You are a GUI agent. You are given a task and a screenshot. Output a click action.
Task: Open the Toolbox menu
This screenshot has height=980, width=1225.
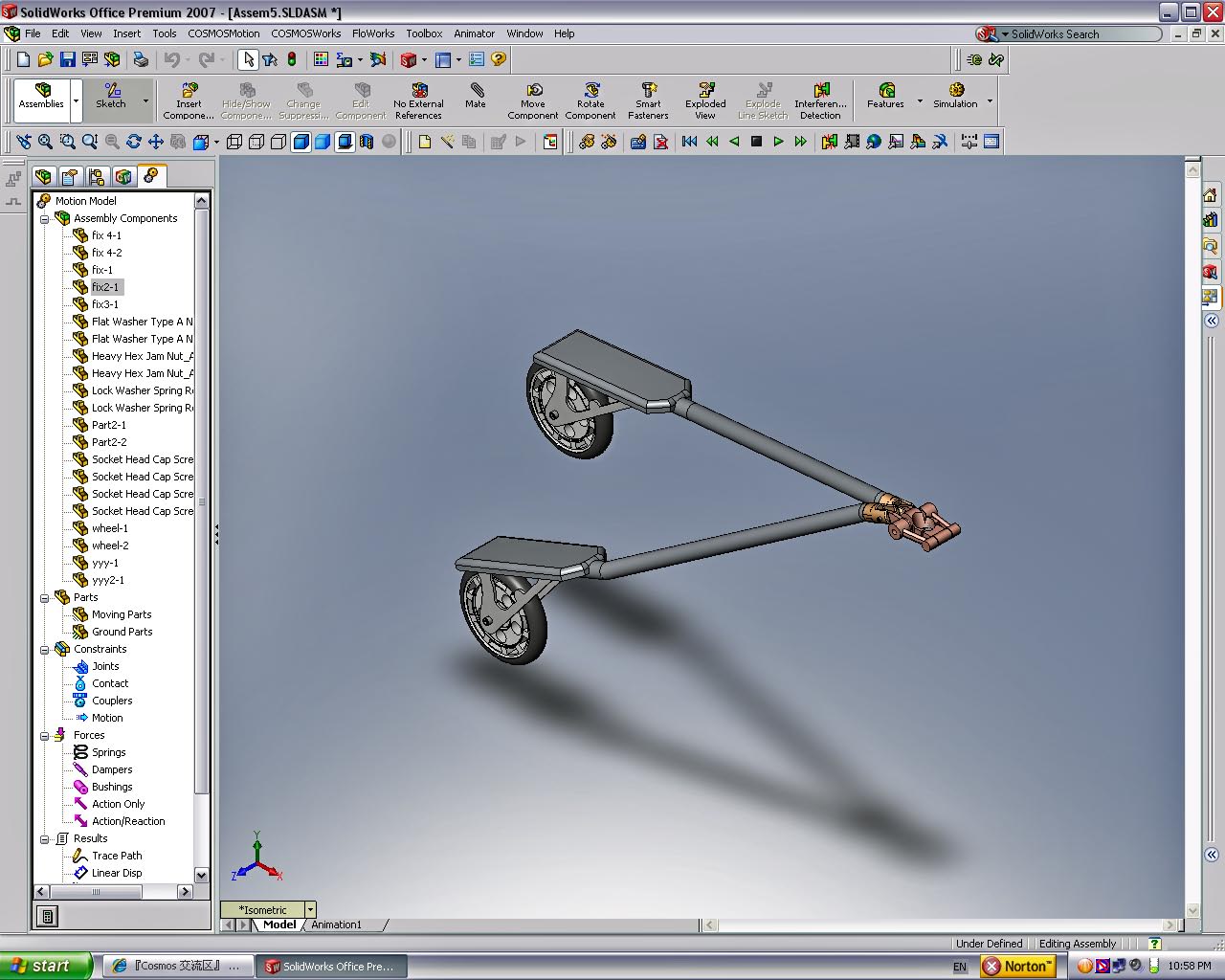pos(424,33)
